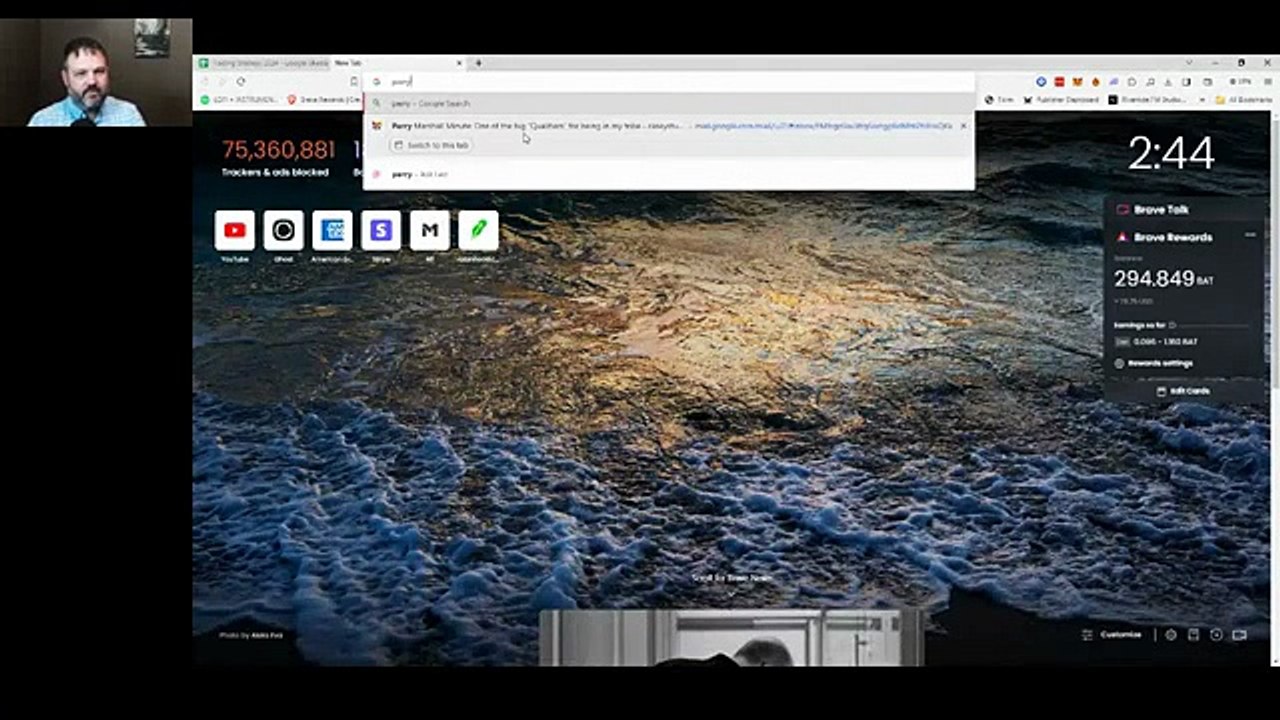This screenshot has height=720, width=1280.
Task: Click the bookmark icon beside the address bar
Action: click(354, 81)
